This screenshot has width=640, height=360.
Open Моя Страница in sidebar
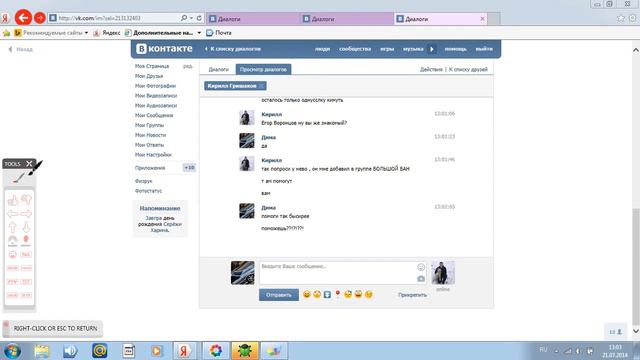click(x=152, y=66)
